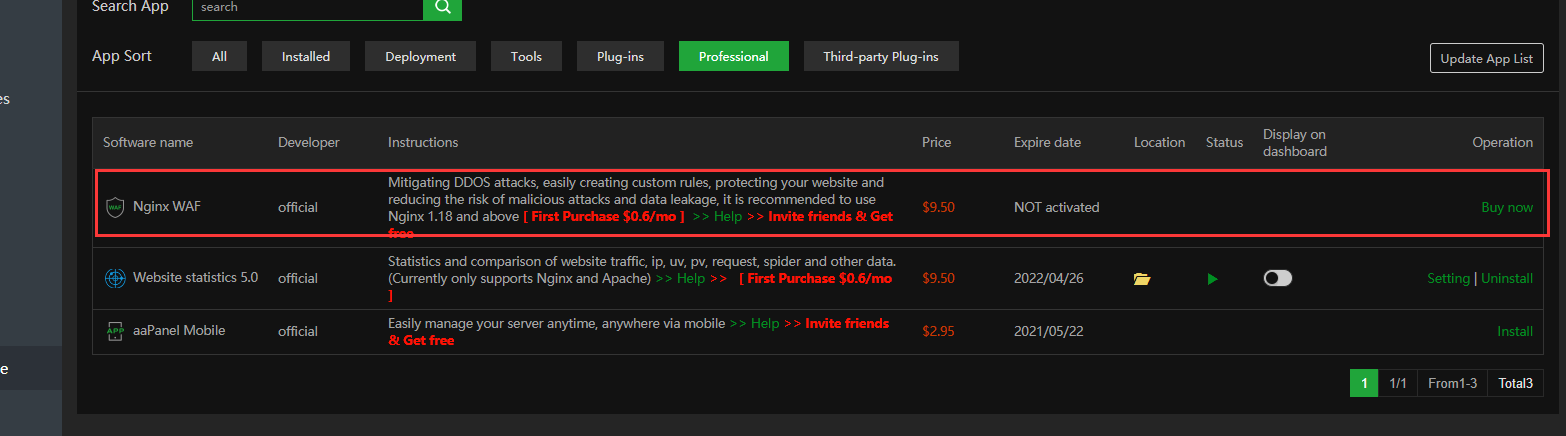Open Setting for Website statistics

coord(1448,279)
